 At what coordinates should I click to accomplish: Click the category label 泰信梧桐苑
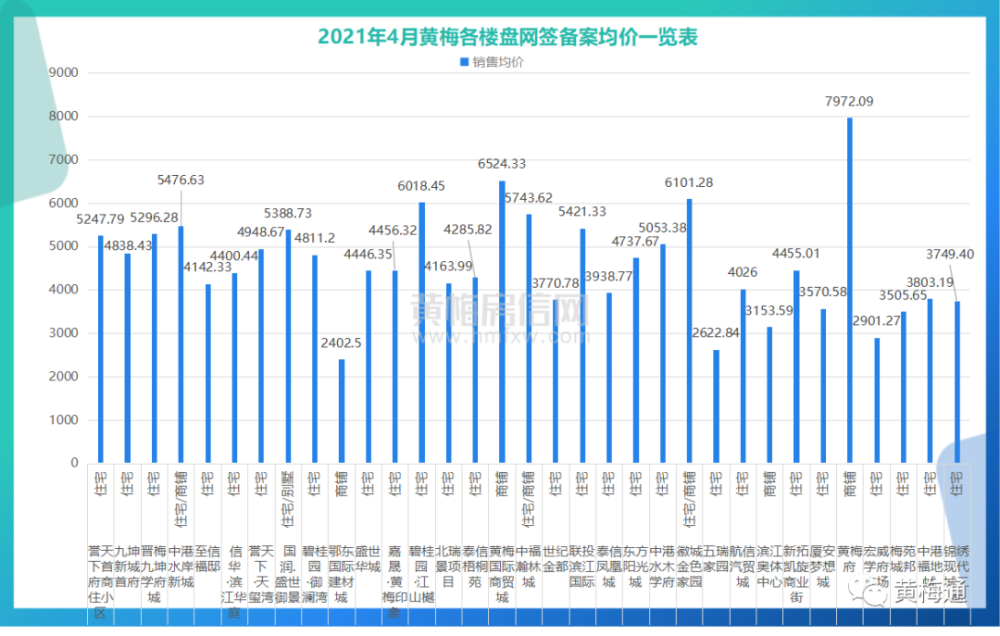tap(475, 567)
